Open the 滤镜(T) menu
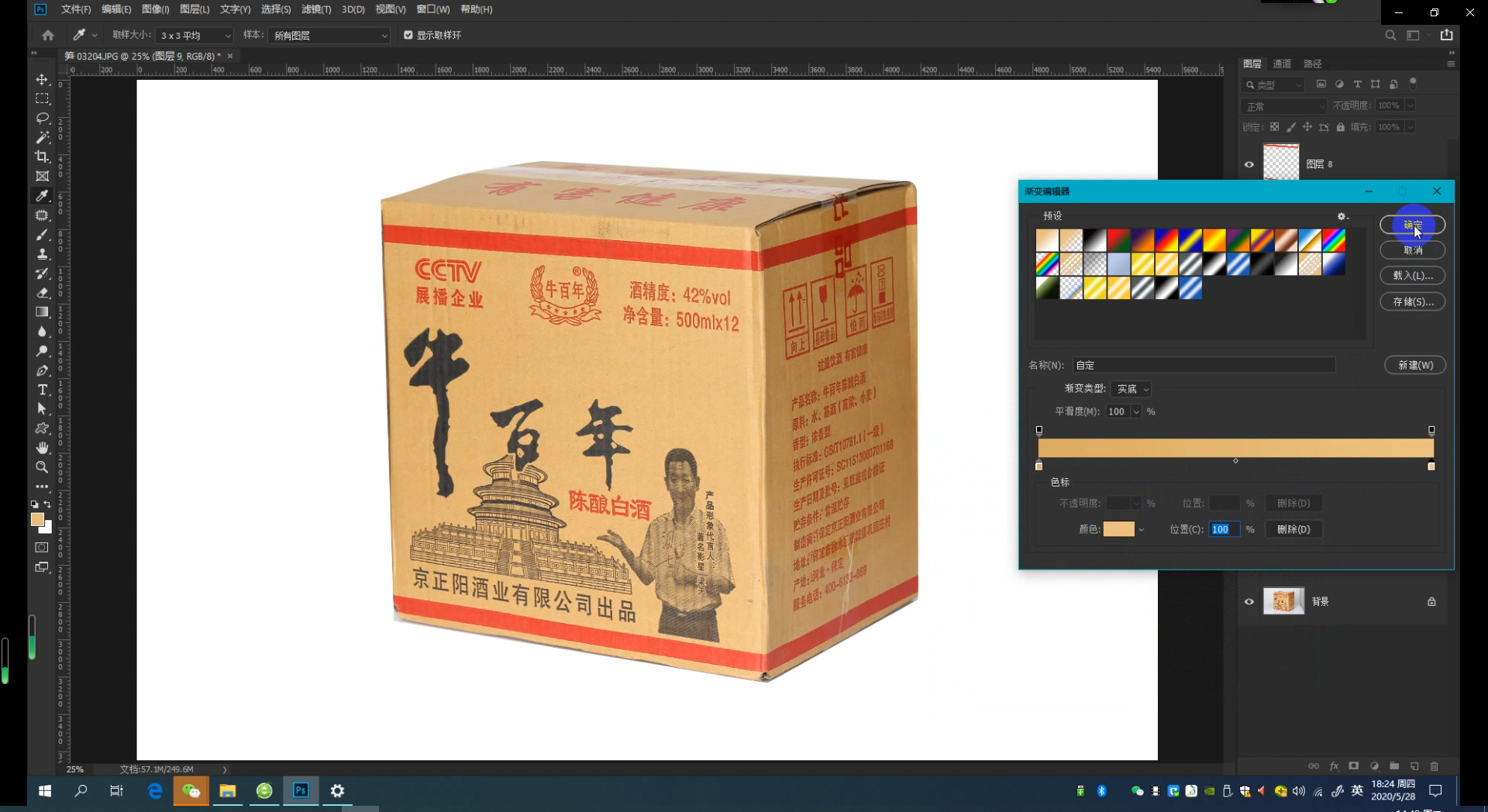This screenshot has width=1488, height=812. point(316,9)
